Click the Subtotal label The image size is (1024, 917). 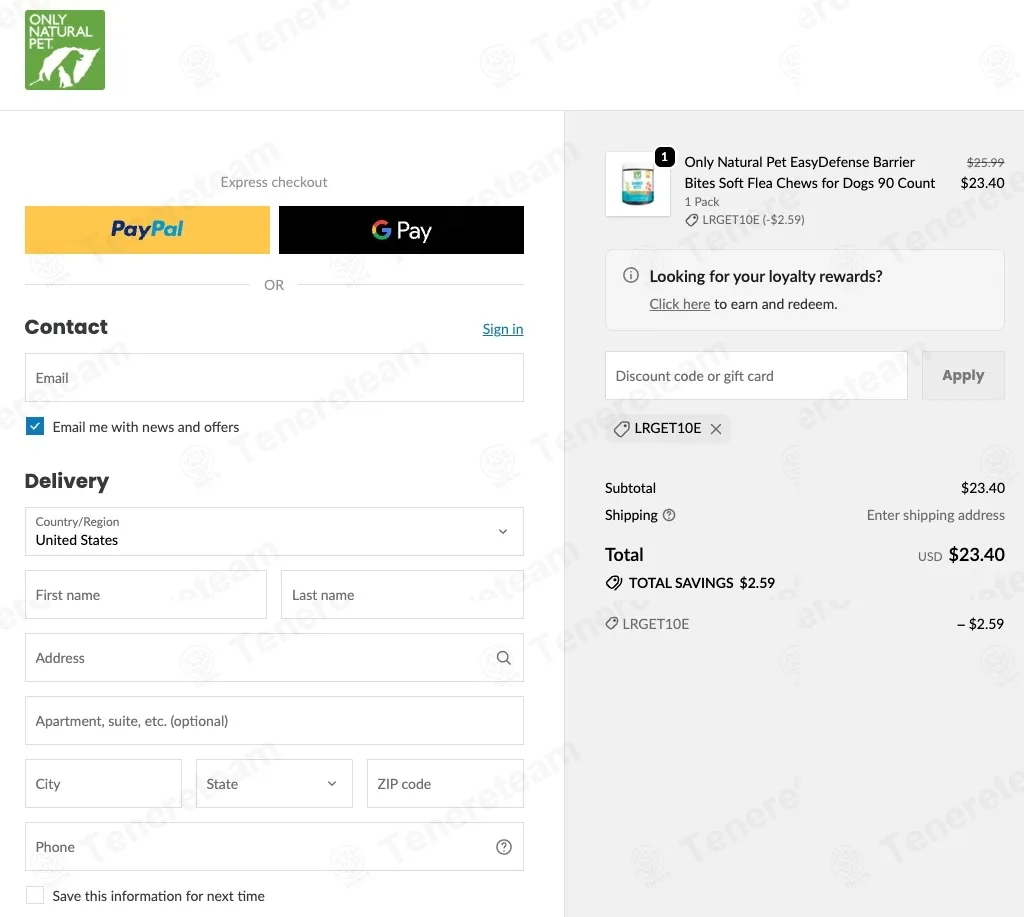(x=630, y=488)
